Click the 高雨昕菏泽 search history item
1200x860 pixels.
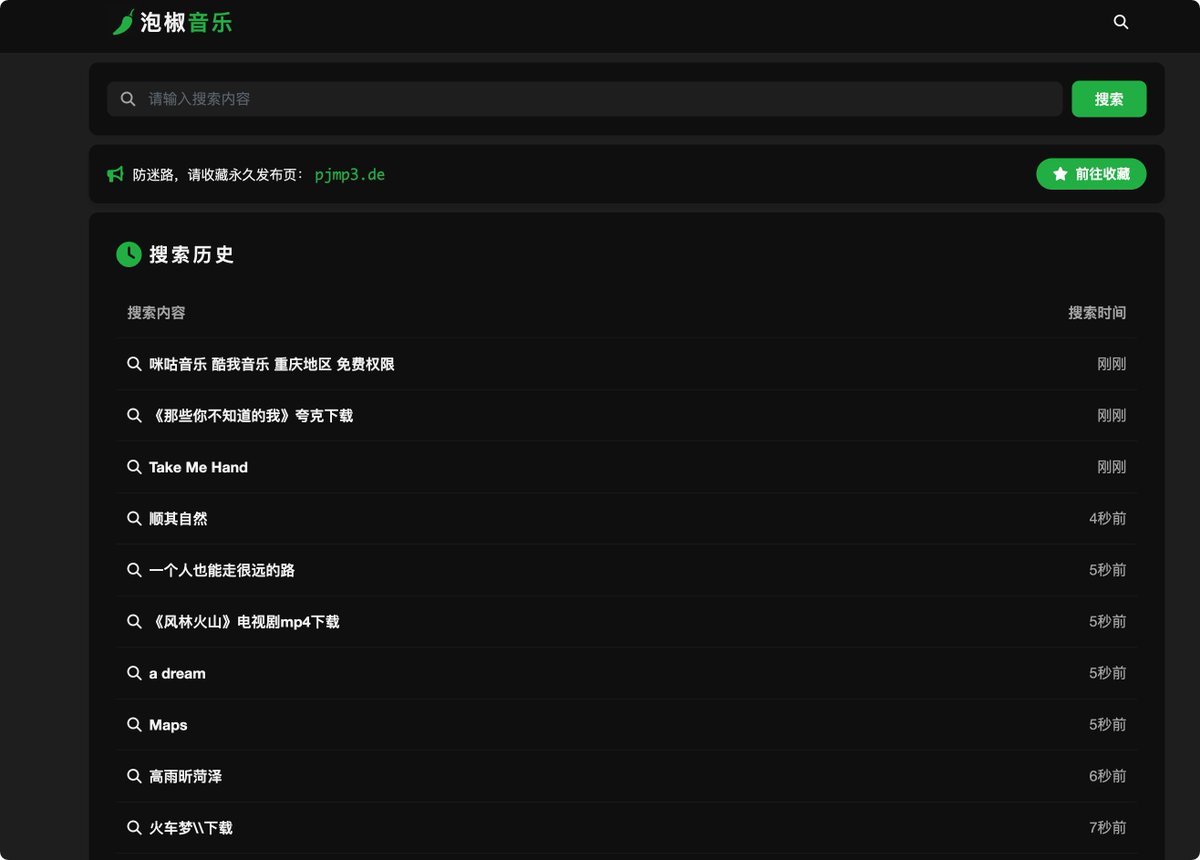coord(186,776)
